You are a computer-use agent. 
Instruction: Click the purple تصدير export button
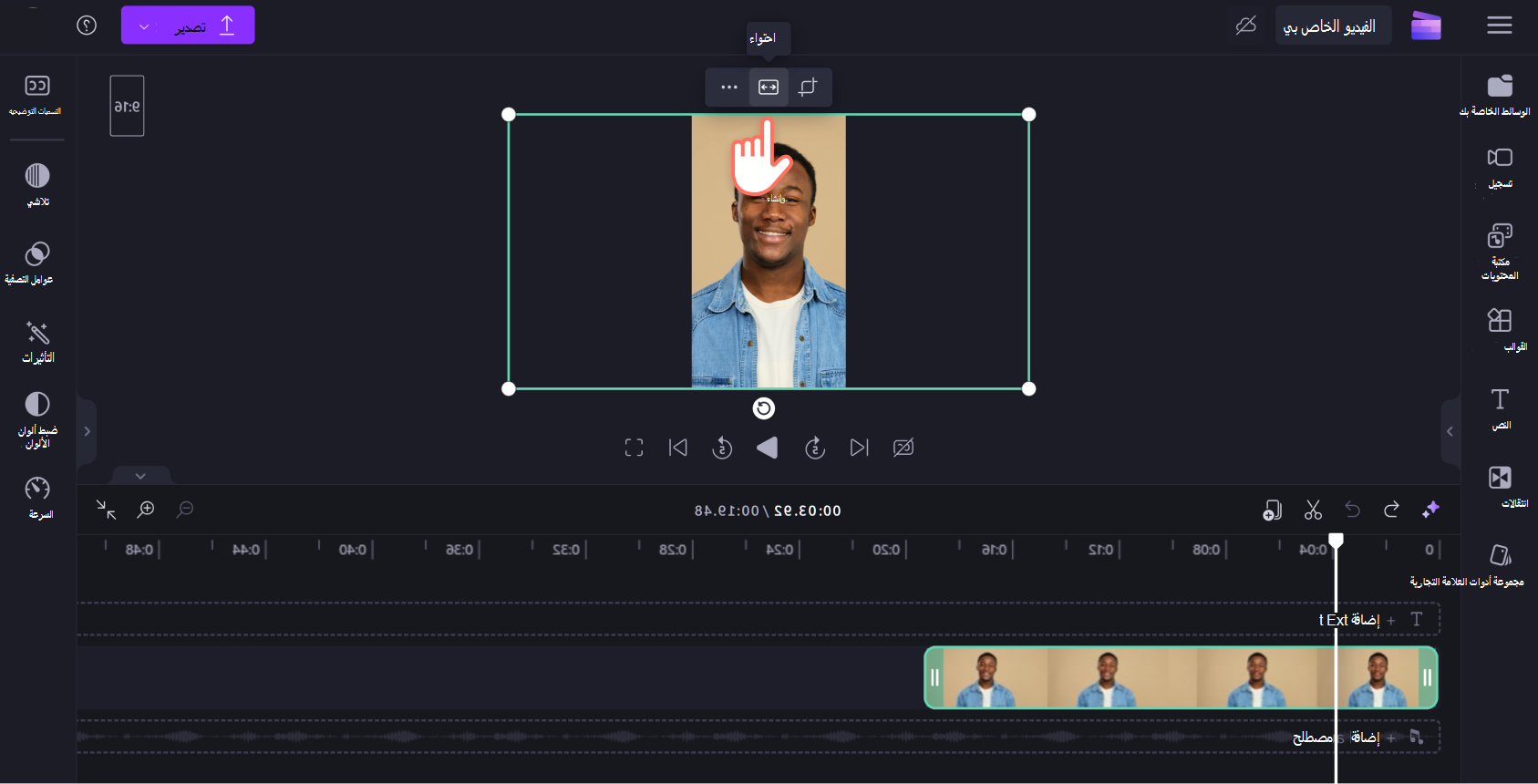188,26
